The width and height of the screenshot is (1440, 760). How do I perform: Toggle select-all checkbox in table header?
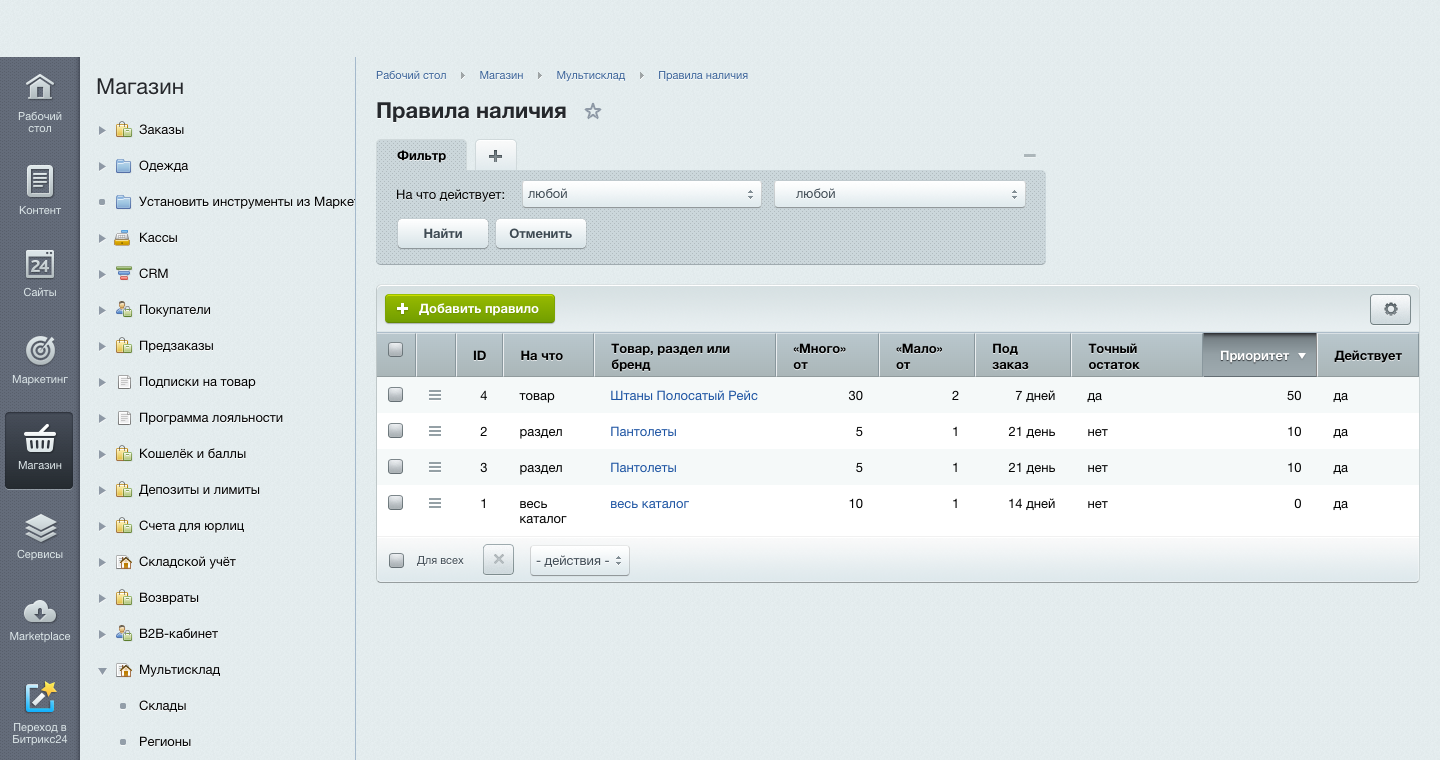[x=395, y=349]
